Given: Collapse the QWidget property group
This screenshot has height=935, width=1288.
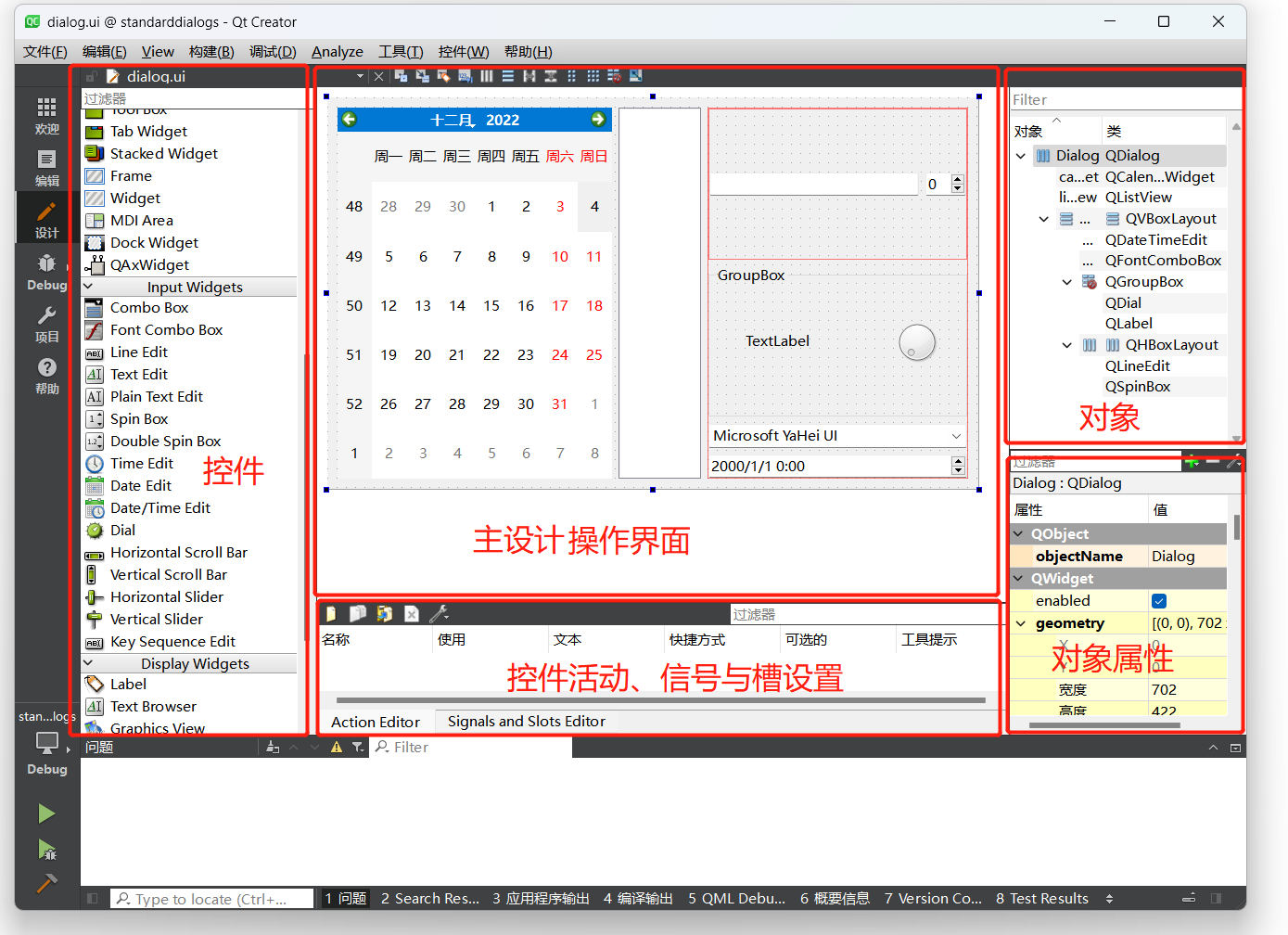Looking at the screenshot, I should tap(1019, 579).
